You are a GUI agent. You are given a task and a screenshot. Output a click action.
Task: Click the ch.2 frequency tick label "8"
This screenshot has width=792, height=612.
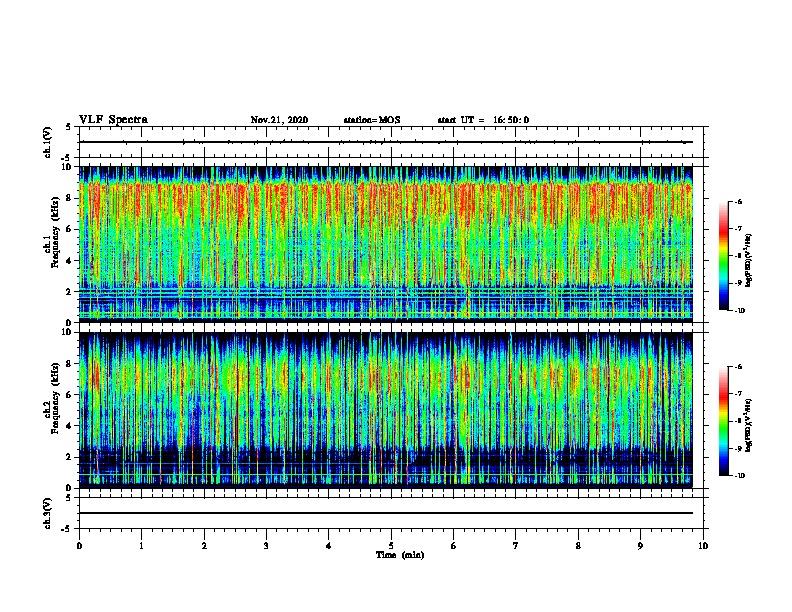69,364
